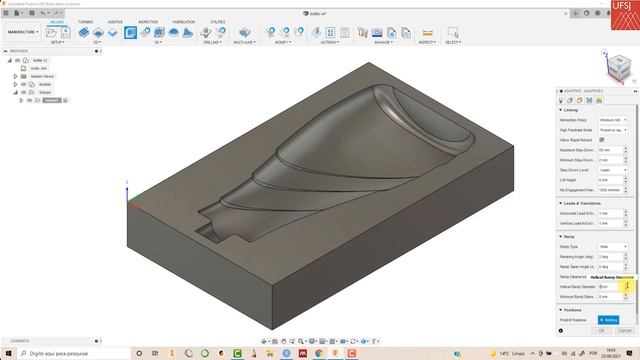Viewport: 640px width, 360px height.
Task: Open the MANUFACTURE workspace dropdown
Action: 23,32
